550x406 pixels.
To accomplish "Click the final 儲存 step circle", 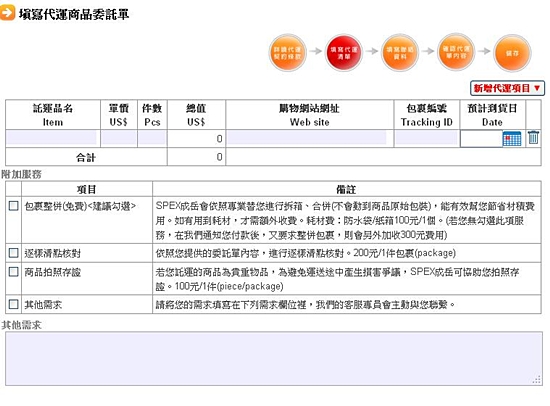I will click(x=512, y=53).
